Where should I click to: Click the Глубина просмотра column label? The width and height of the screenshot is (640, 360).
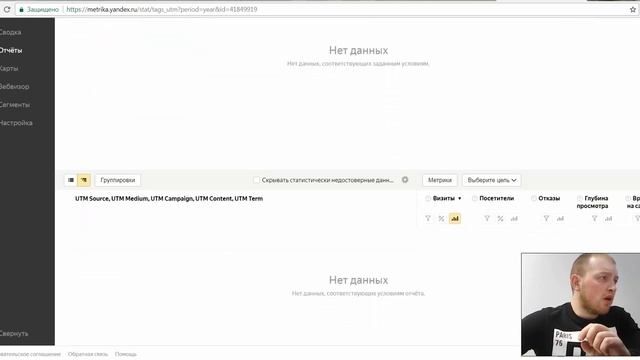[x=592, y=202]
